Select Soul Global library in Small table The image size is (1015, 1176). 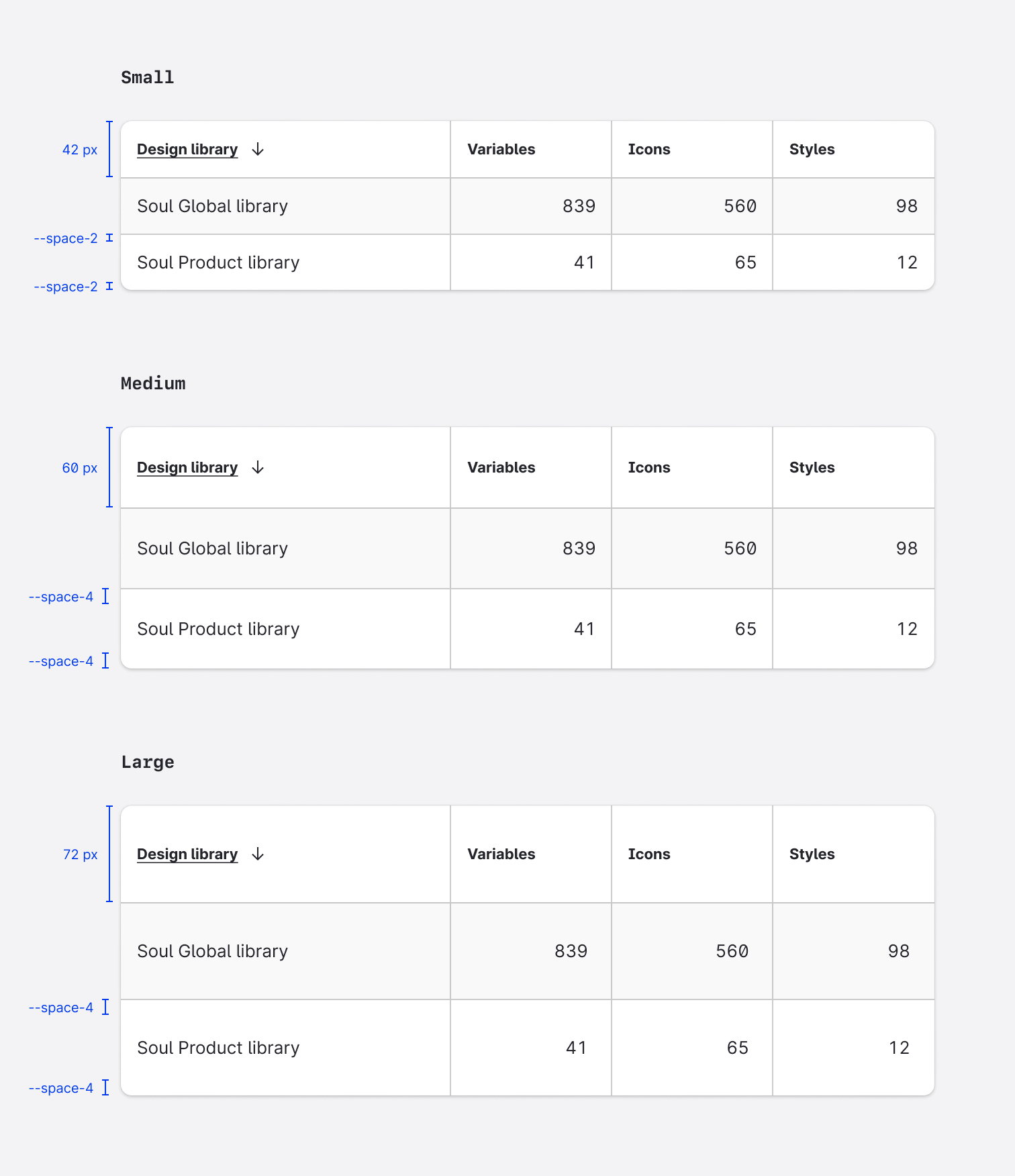pyautogui.click(x=212, y=206)
